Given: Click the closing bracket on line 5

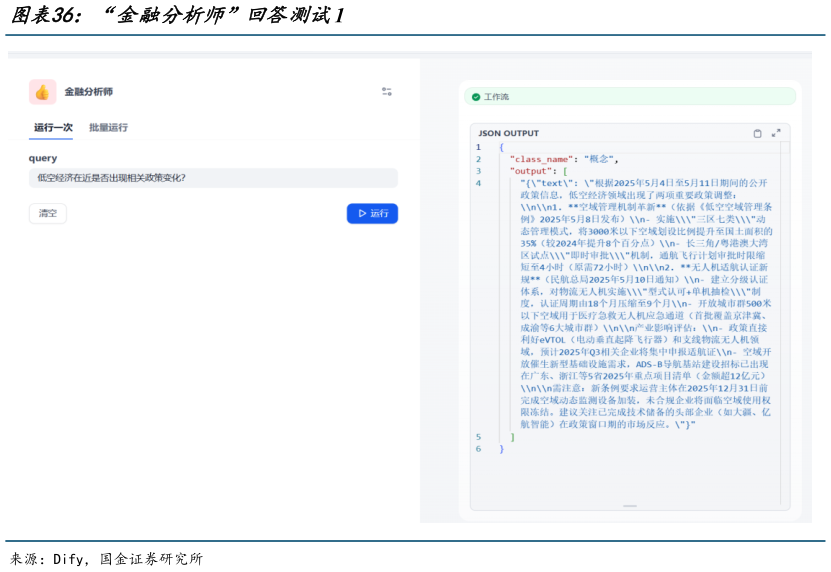Looking at the screenshot, I should (x=512, y=437).
